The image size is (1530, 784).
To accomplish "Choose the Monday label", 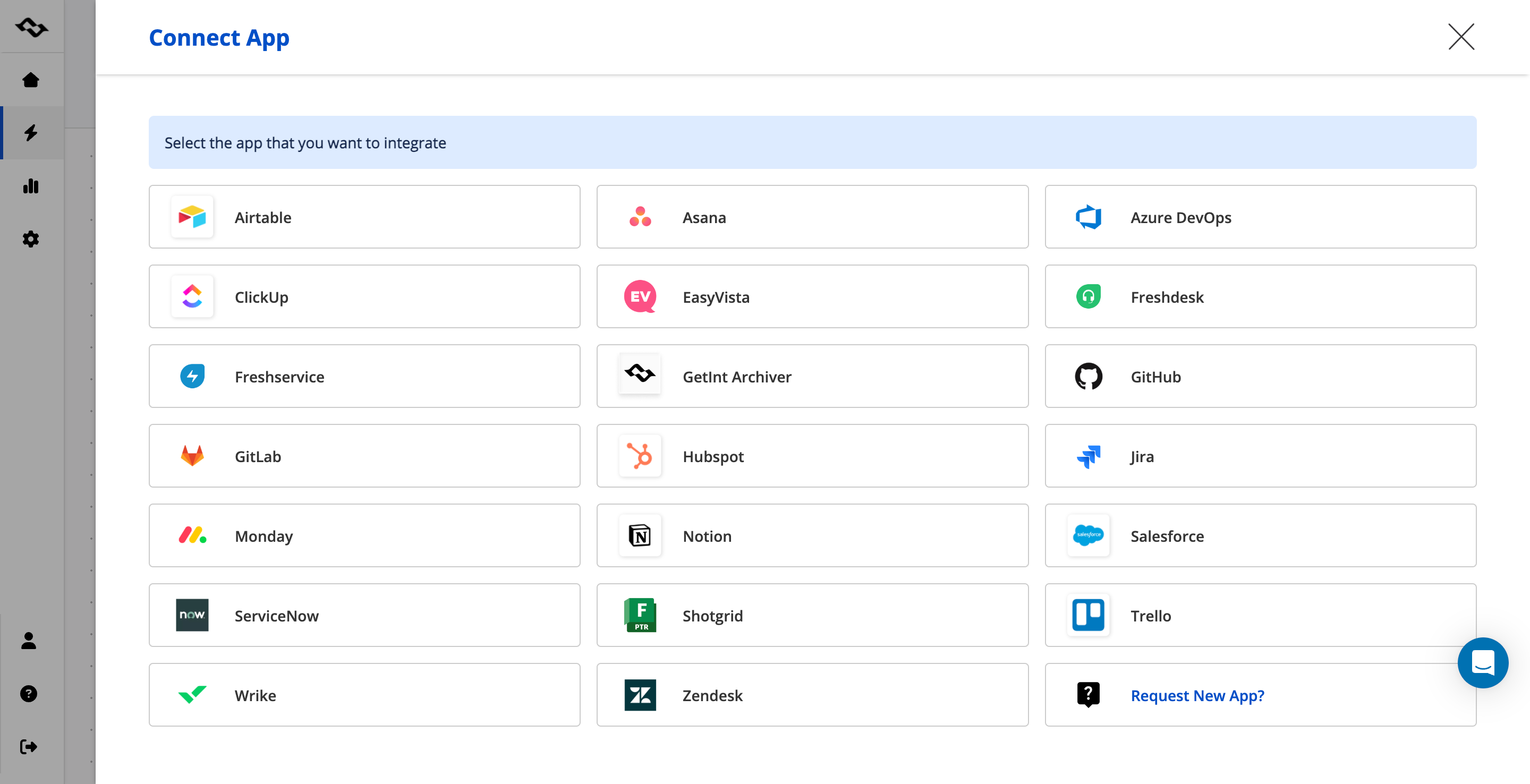I will tap(263, 536).
